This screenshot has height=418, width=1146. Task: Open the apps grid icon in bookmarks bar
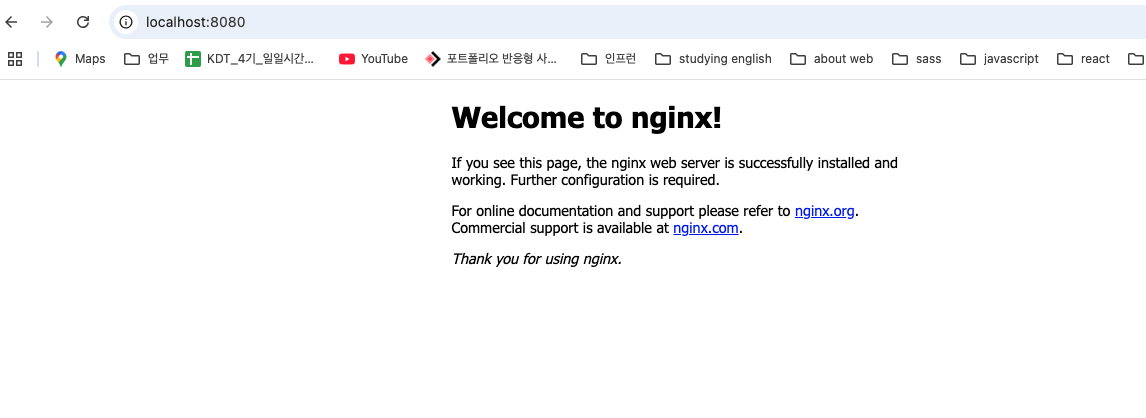[x=15, y=59]
